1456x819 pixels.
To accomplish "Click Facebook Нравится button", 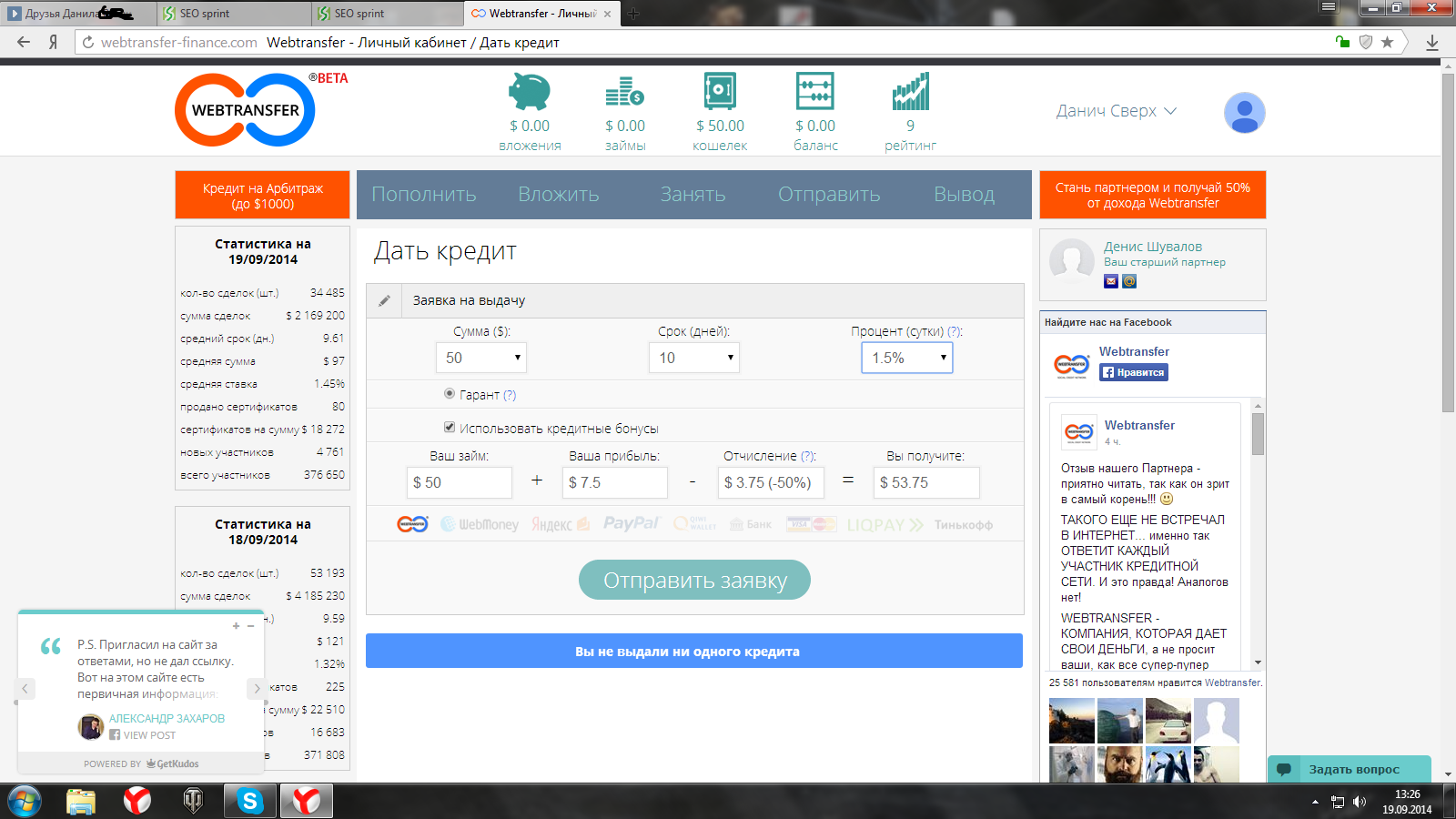I will pos(1133,372).
